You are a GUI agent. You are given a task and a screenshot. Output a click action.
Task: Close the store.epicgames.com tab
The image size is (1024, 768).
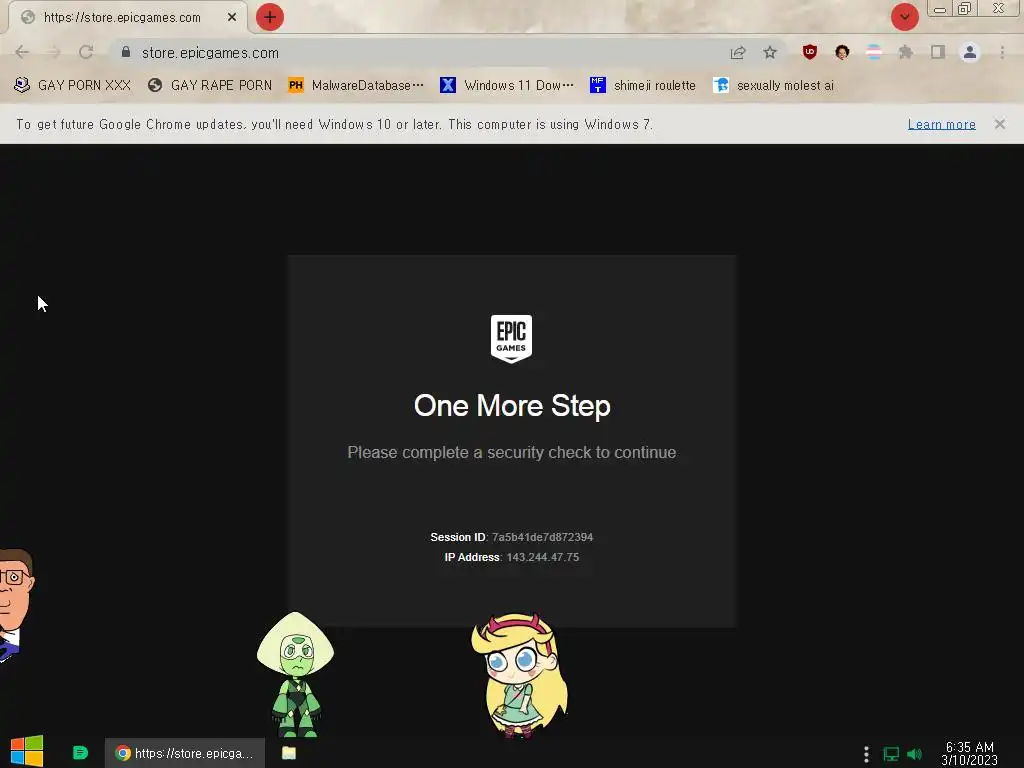coord(232,17)
